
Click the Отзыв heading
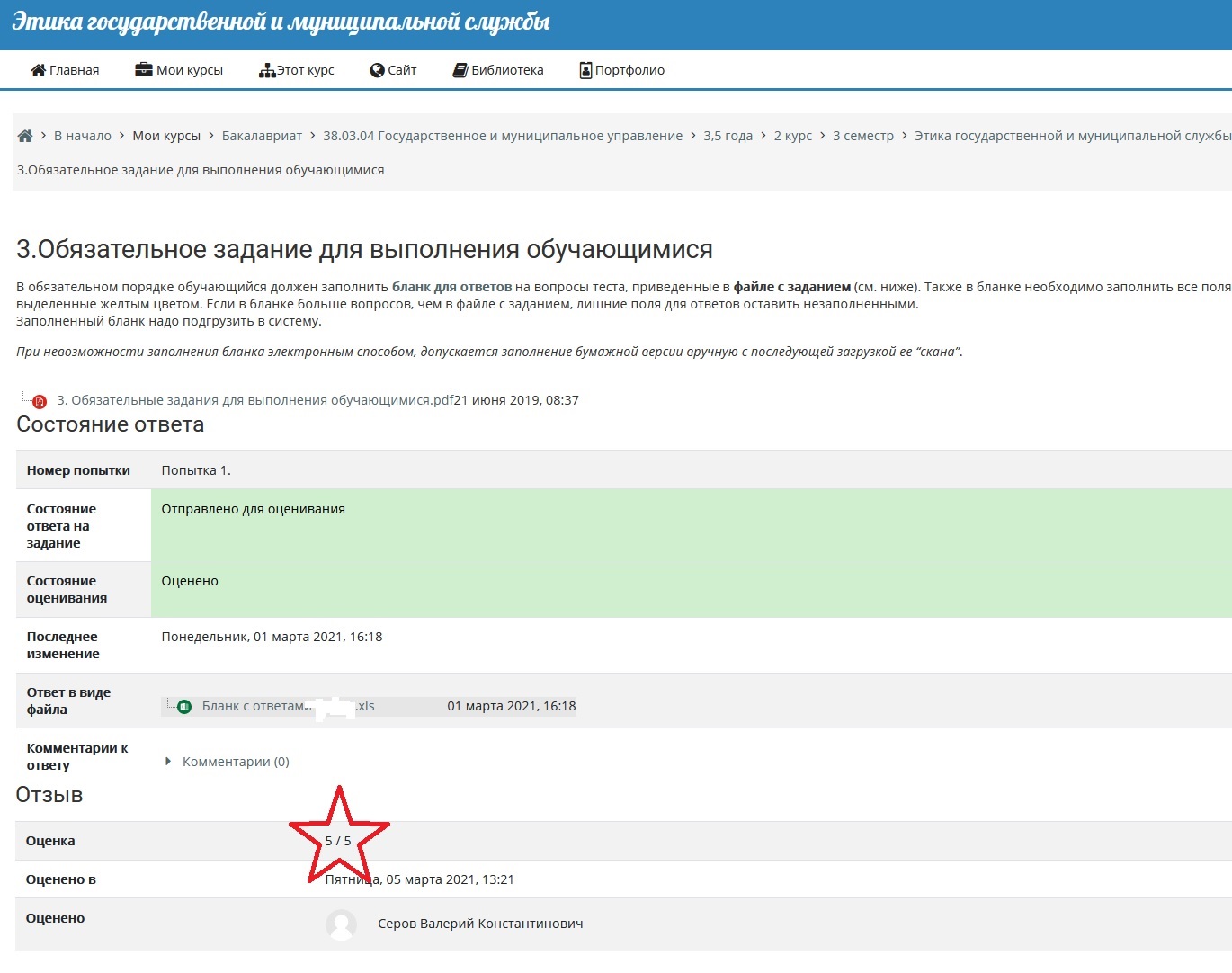[49, 795]
